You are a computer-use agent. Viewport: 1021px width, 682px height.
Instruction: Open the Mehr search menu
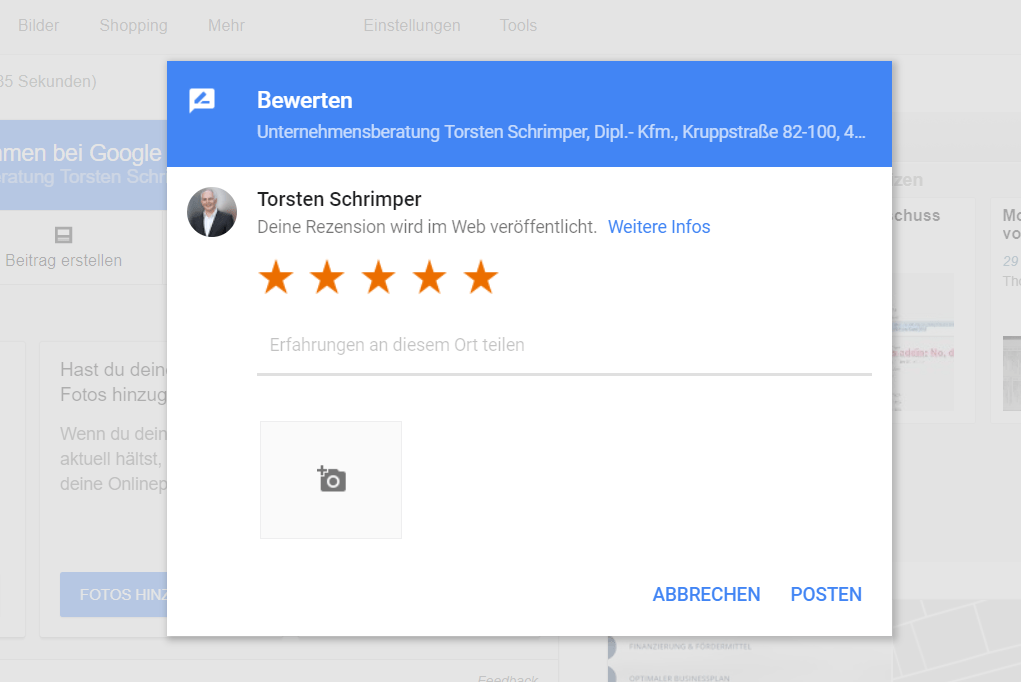pyautogui.click(x=226, y=25)
